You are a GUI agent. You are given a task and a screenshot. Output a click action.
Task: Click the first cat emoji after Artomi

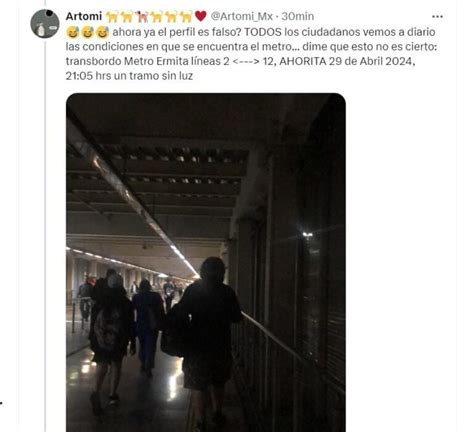pyautogui.click(x=112, y=16)
